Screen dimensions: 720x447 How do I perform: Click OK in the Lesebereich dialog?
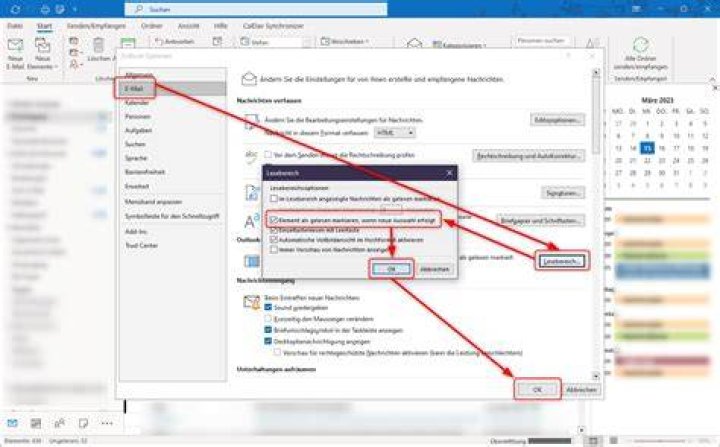(x=391, y=269)
